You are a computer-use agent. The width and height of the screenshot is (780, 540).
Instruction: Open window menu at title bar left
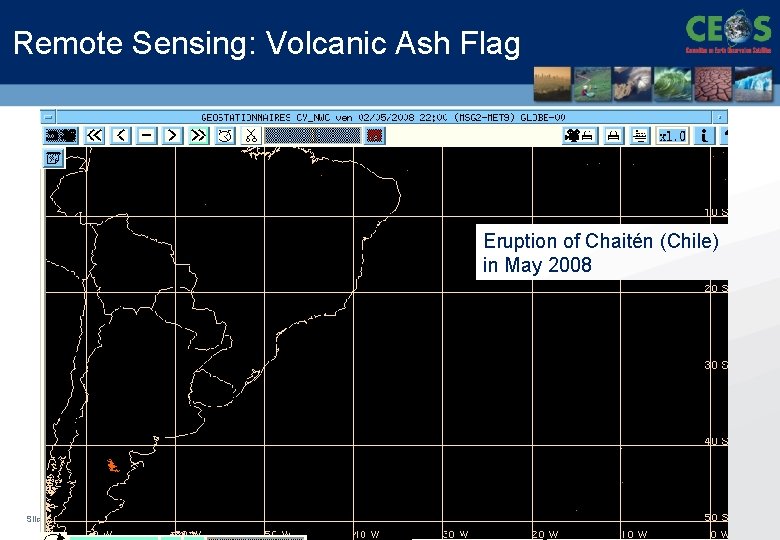coord(48,118)
